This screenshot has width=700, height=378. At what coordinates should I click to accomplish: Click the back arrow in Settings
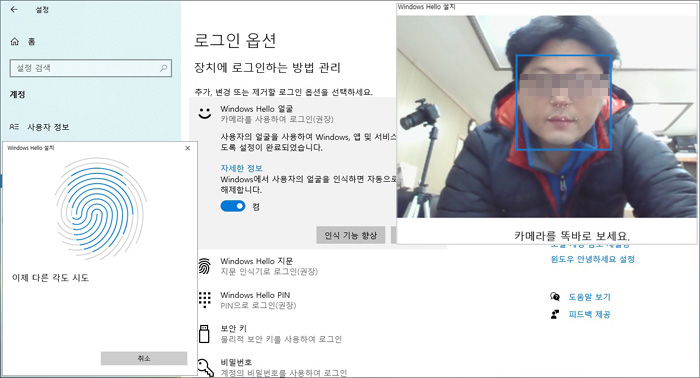[14, 9]
